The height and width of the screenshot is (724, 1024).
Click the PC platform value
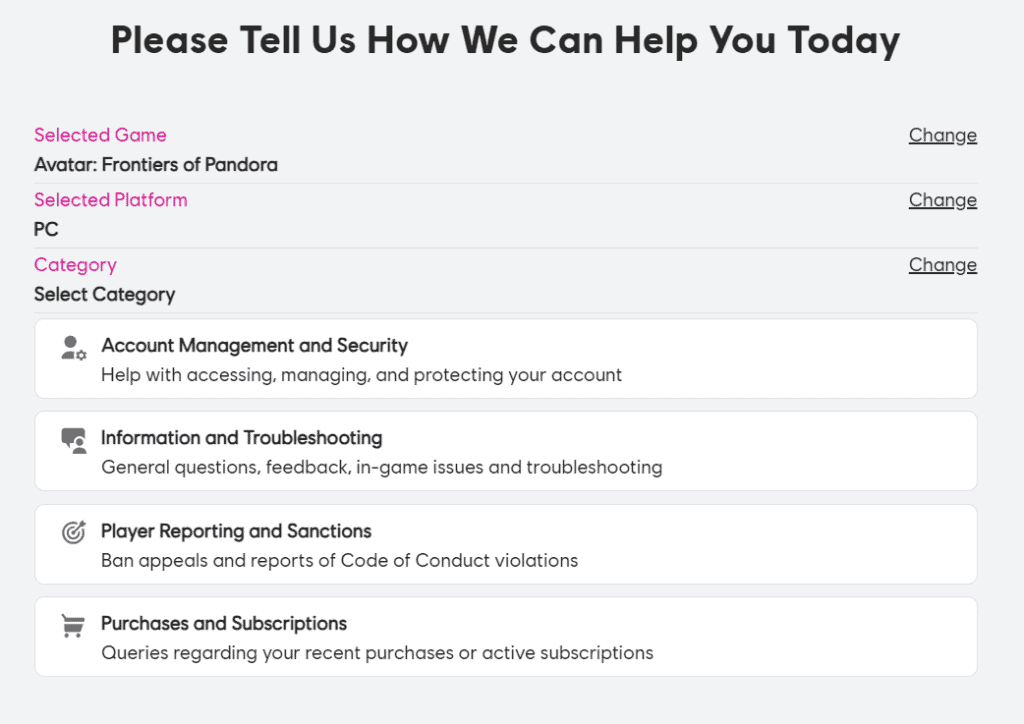coord(46,229)
